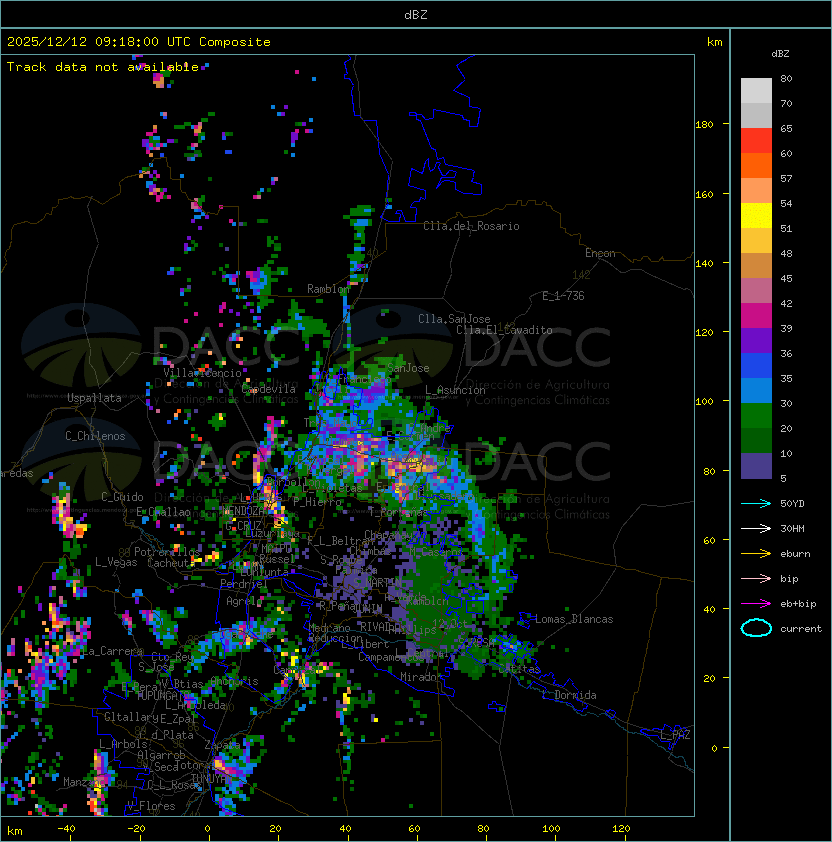Click the 'Clla.El_Cavadito' map label
The image size is (832, 842).
click(x=504, y=330)
